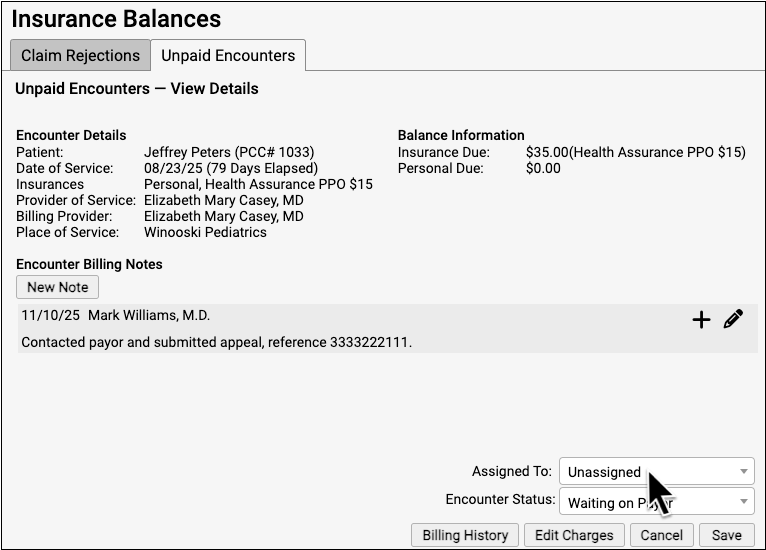This screenshot has height=550, width=766.
Task: Click Winooski Pediatrics place of service
Action: 205,232
